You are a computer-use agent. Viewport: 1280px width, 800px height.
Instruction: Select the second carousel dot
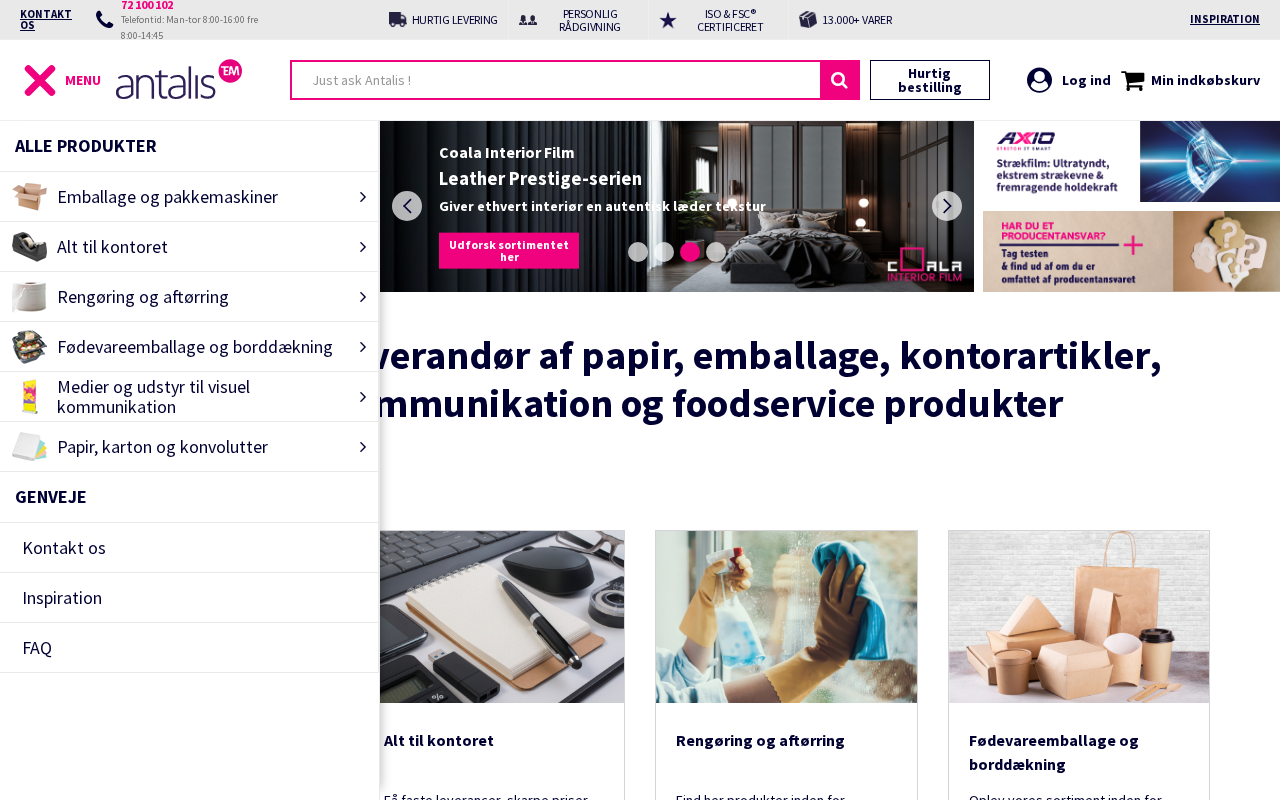point(664,252)
